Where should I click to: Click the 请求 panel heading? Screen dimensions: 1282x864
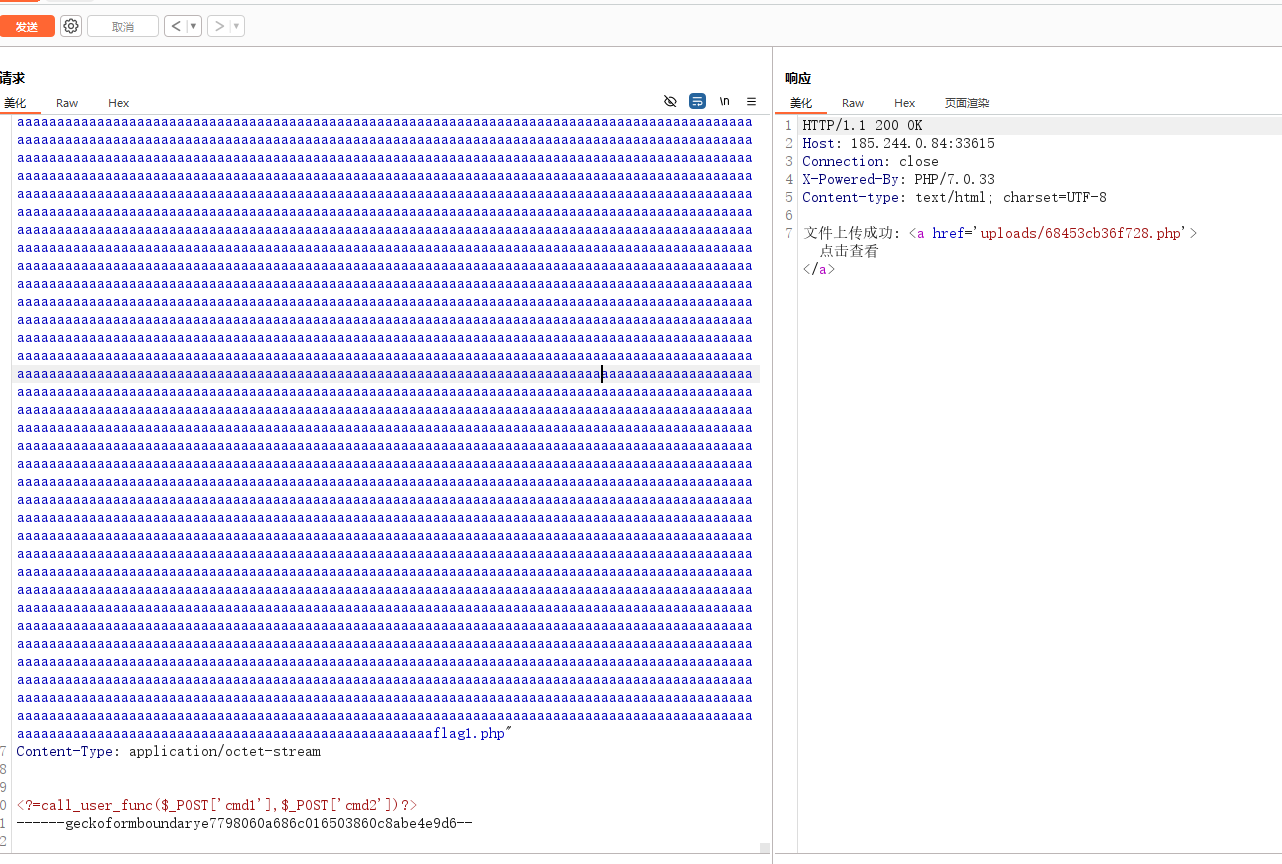pyautogui.click(x=12, y=78)
